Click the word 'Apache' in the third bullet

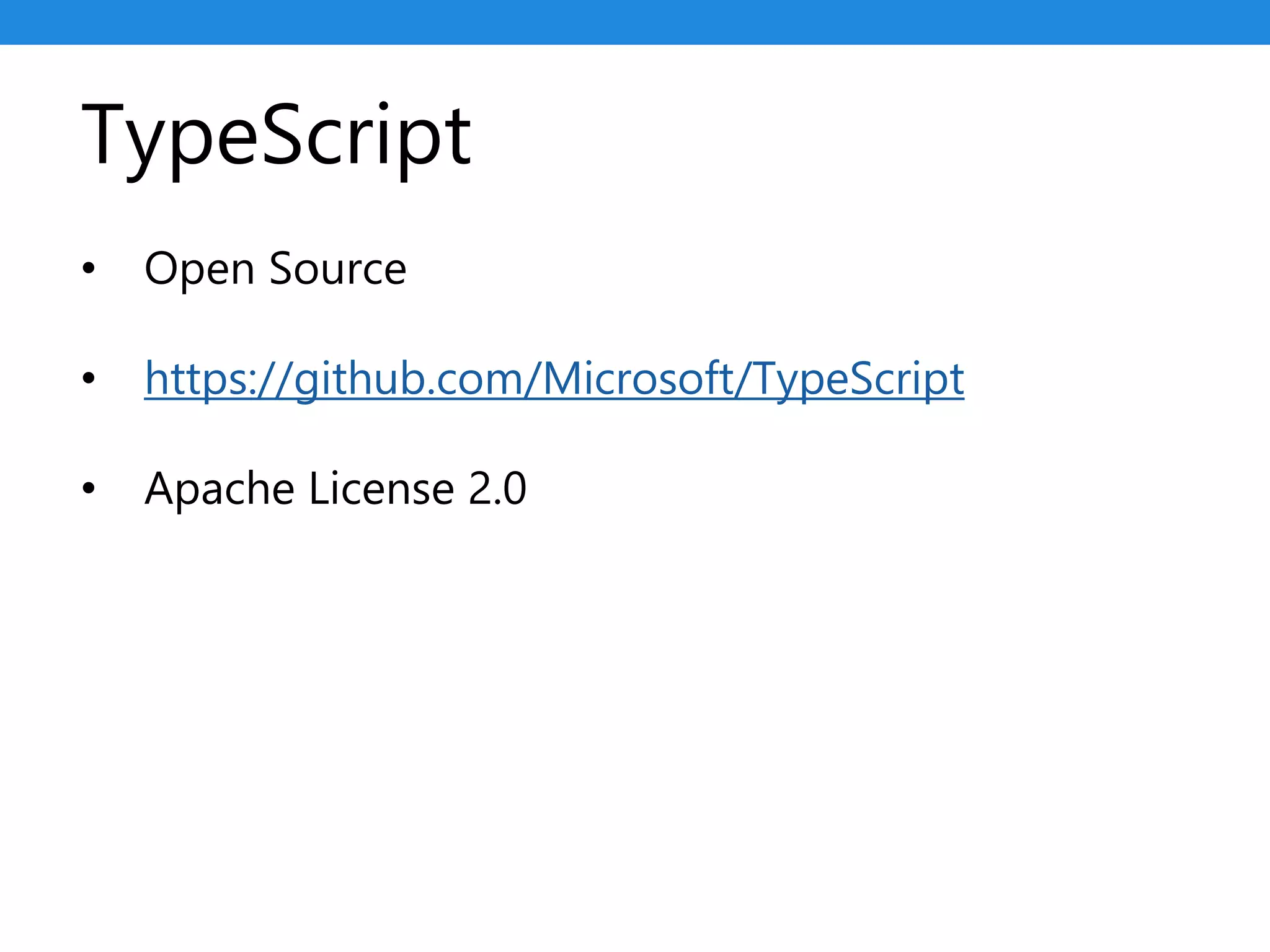point(219,488)
